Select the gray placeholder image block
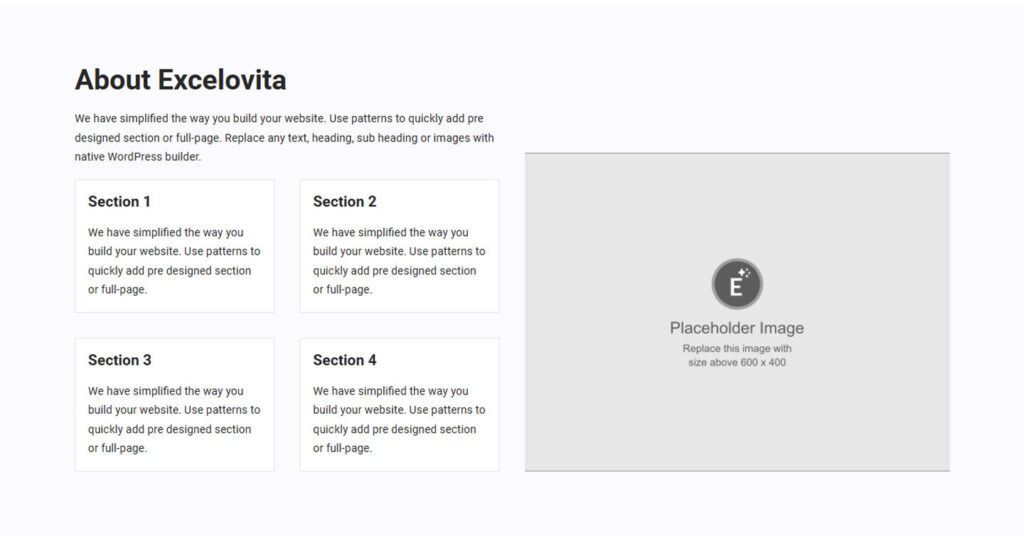 (x=737, y=312)
